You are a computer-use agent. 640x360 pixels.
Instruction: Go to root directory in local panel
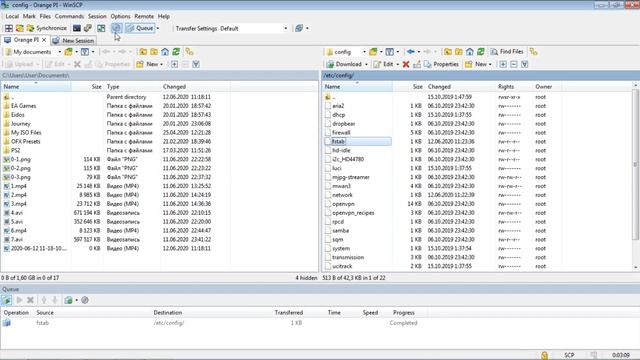point(154,52)
